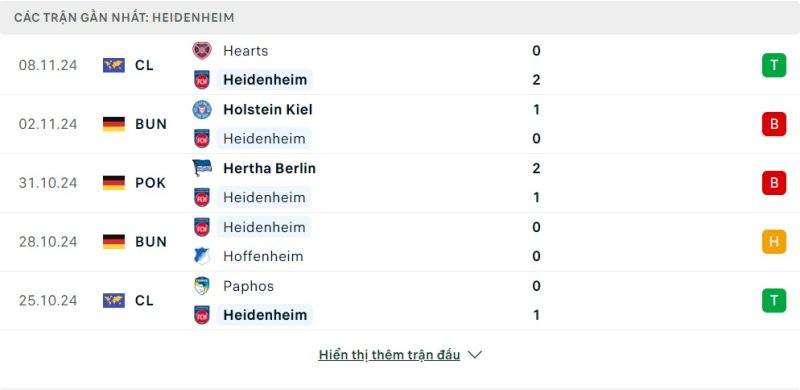This screenshot has height=390, width=800.
Task: Click the Holstein Kiel club crest
Action: click(x=202, y=110)
